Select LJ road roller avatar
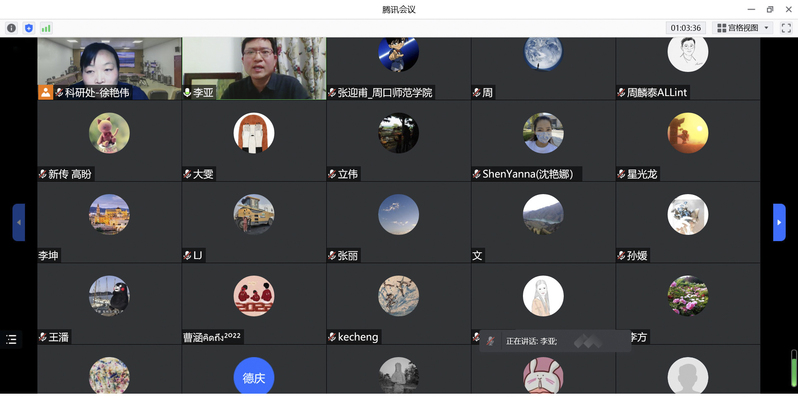798x397 pixels. point(254,214)
